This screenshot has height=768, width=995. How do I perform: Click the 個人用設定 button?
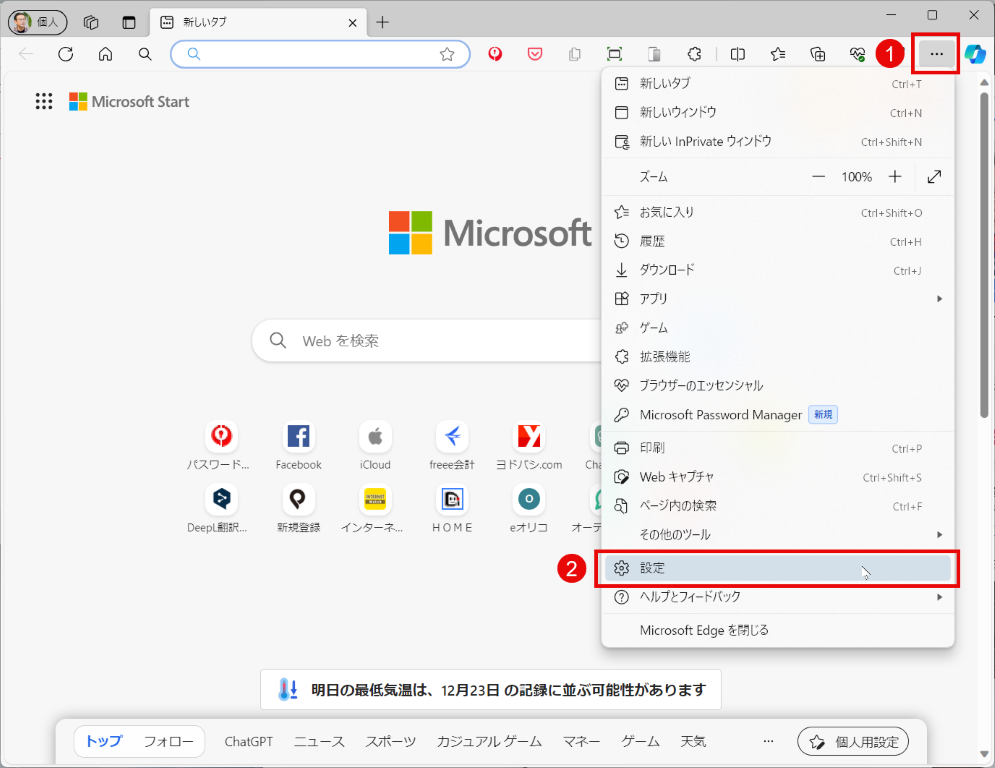(x=853, y=741)
